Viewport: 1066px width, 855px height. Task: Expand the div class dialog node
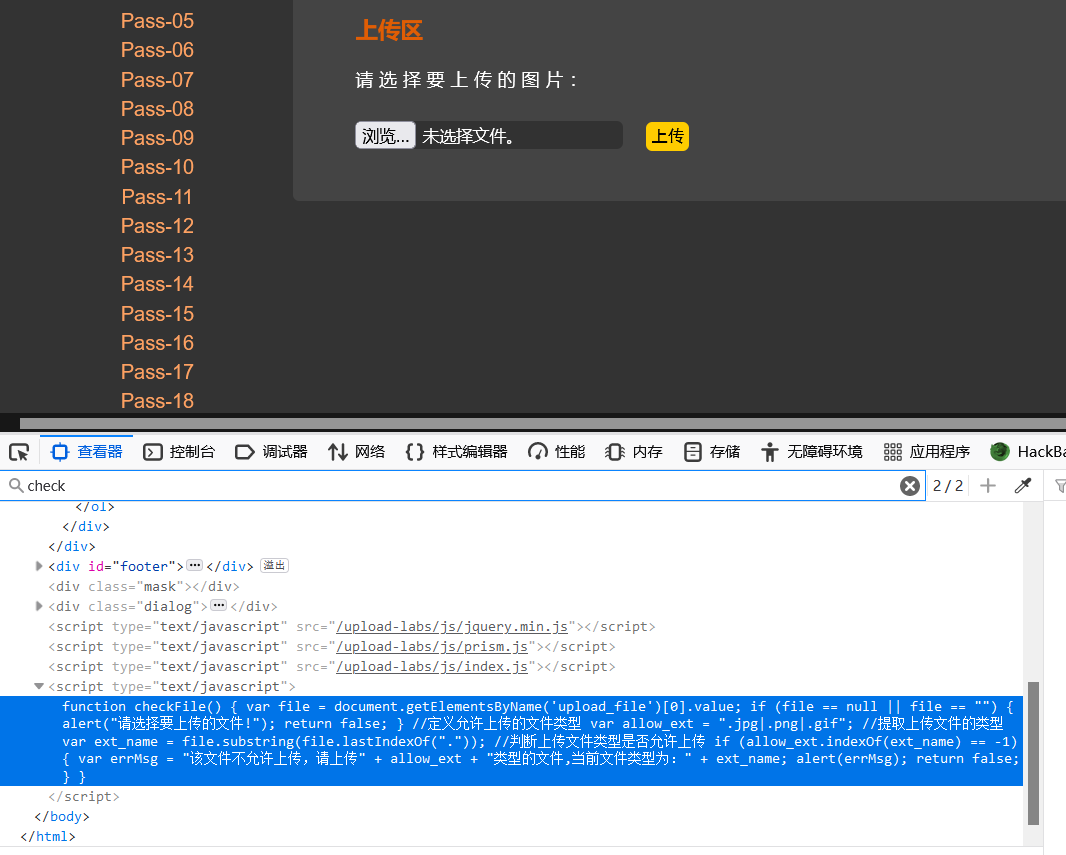(39, 606)
